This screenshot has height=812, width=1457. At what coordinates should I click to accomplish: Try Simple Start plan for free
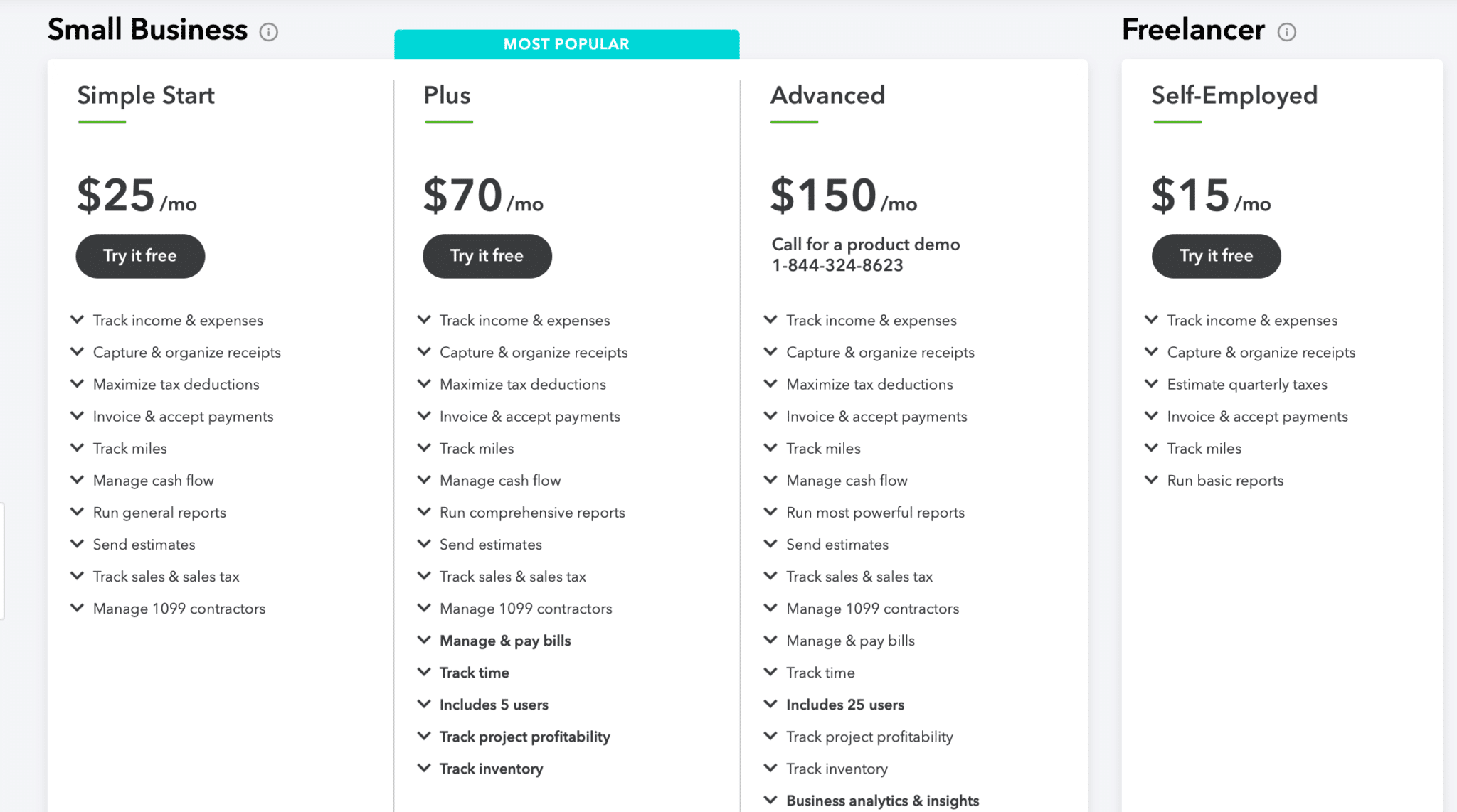point(140,256)
